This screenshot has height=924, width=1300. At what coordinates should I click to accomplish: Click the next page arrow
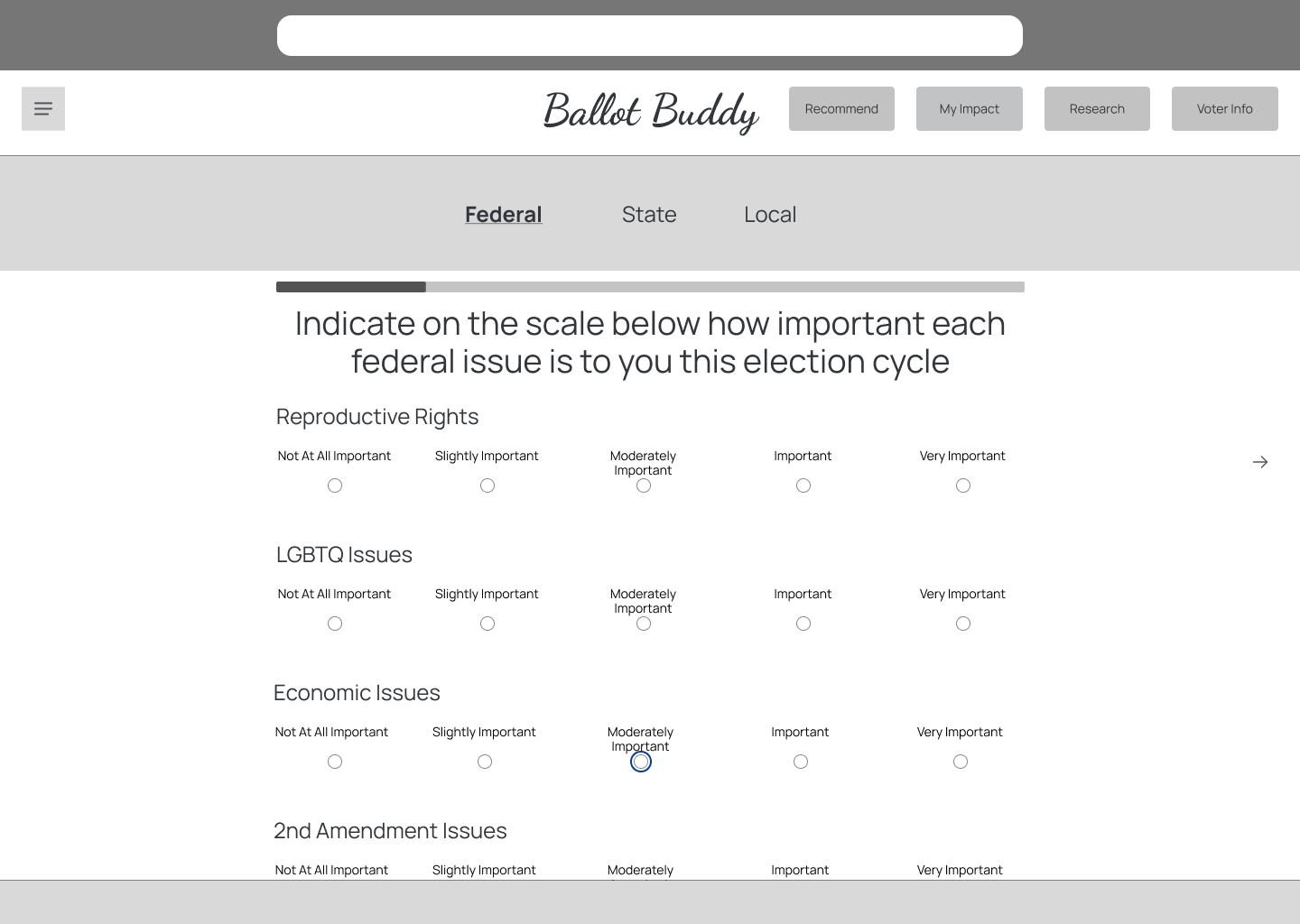1260,461
